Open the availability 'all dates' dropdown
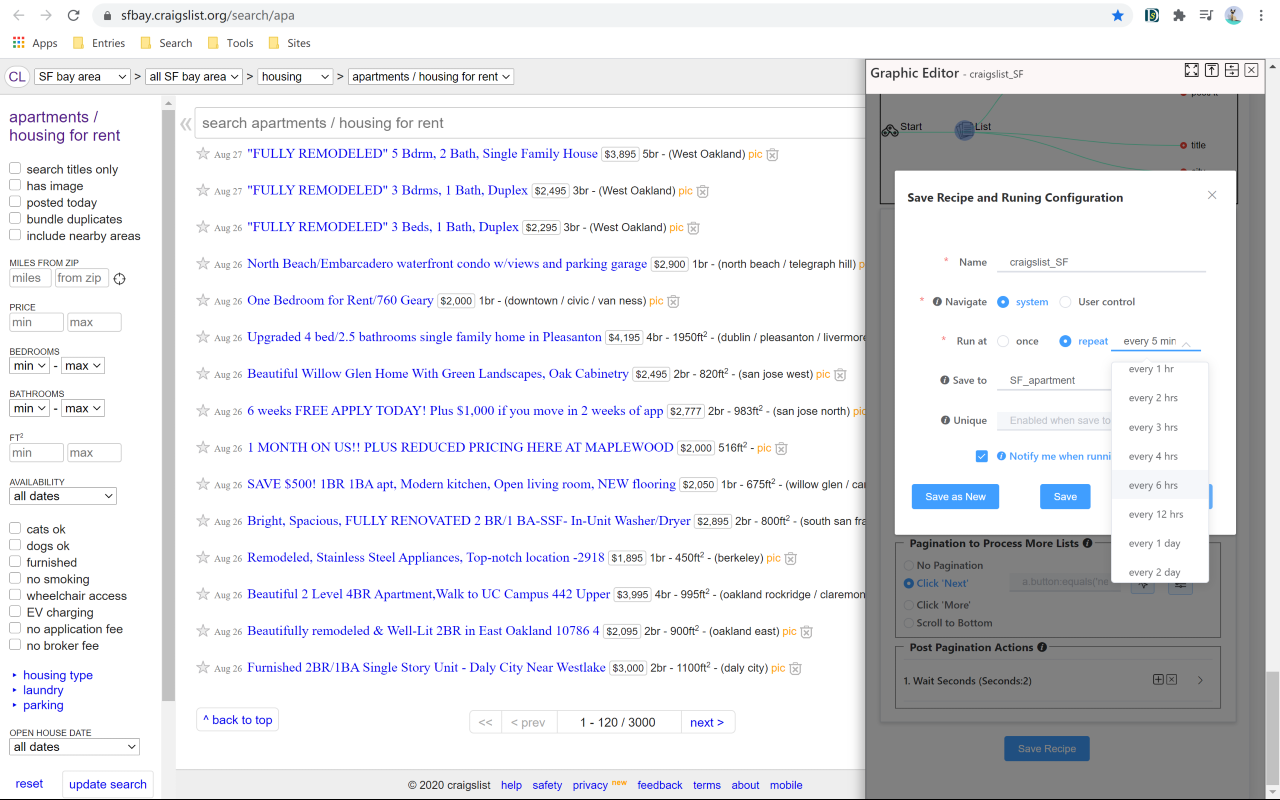 (x=63, y=496)
